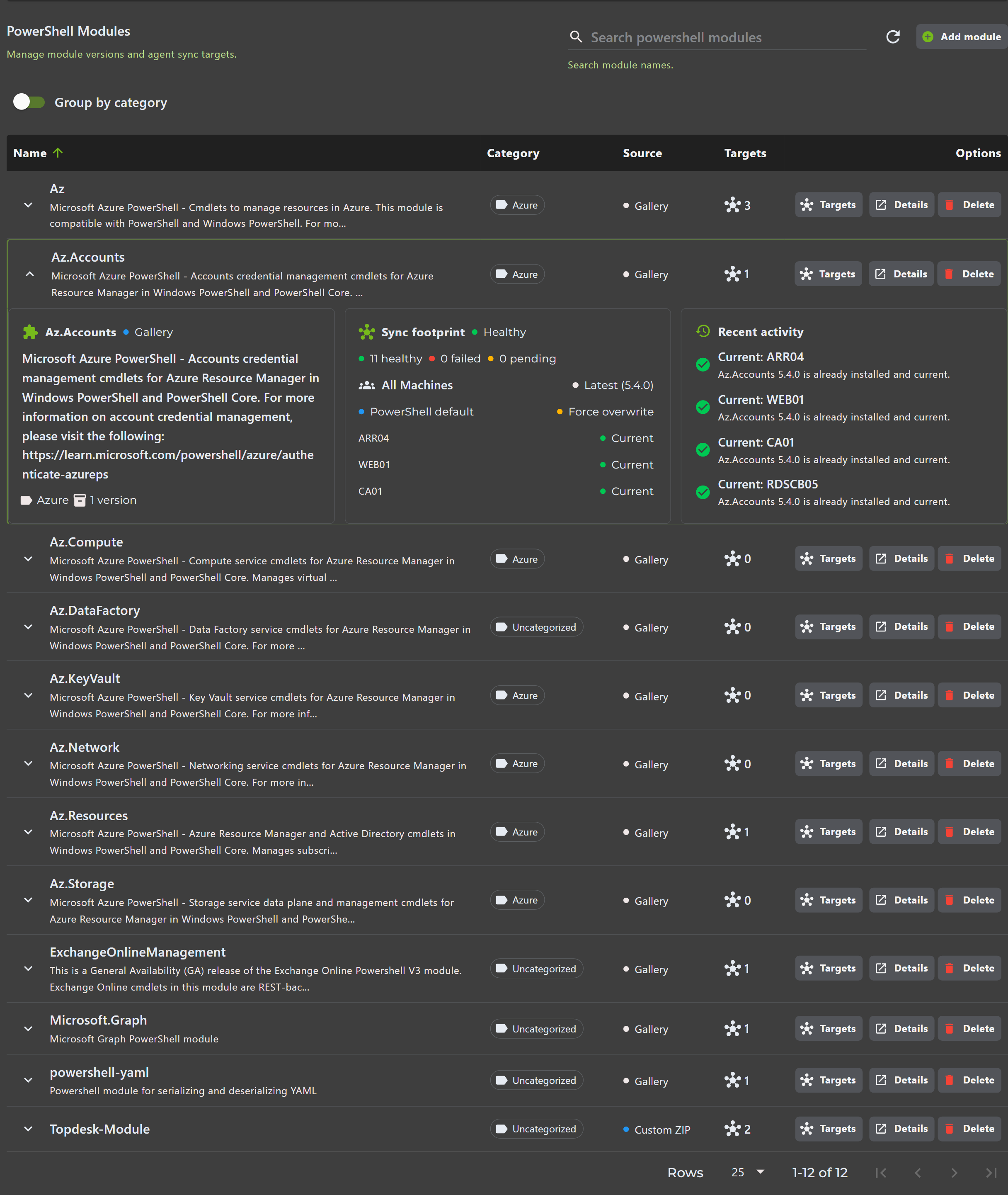The height and width of the screenshot is (1195, 1008).
Task: Delete the Az.Storage module
Action: (x=969, y=900)
